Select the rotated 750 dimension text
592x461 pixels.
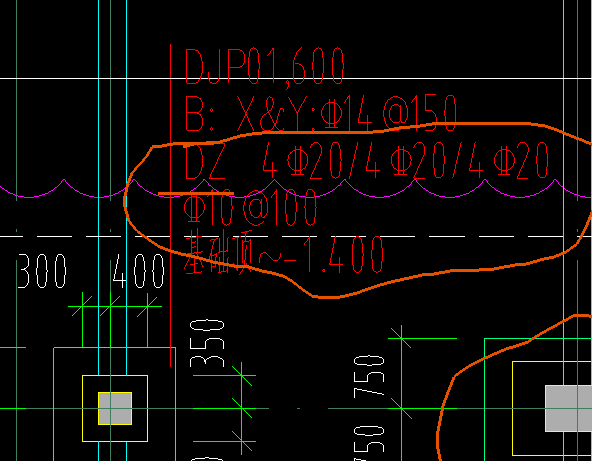pyautogui.click(x=369, y=377)
